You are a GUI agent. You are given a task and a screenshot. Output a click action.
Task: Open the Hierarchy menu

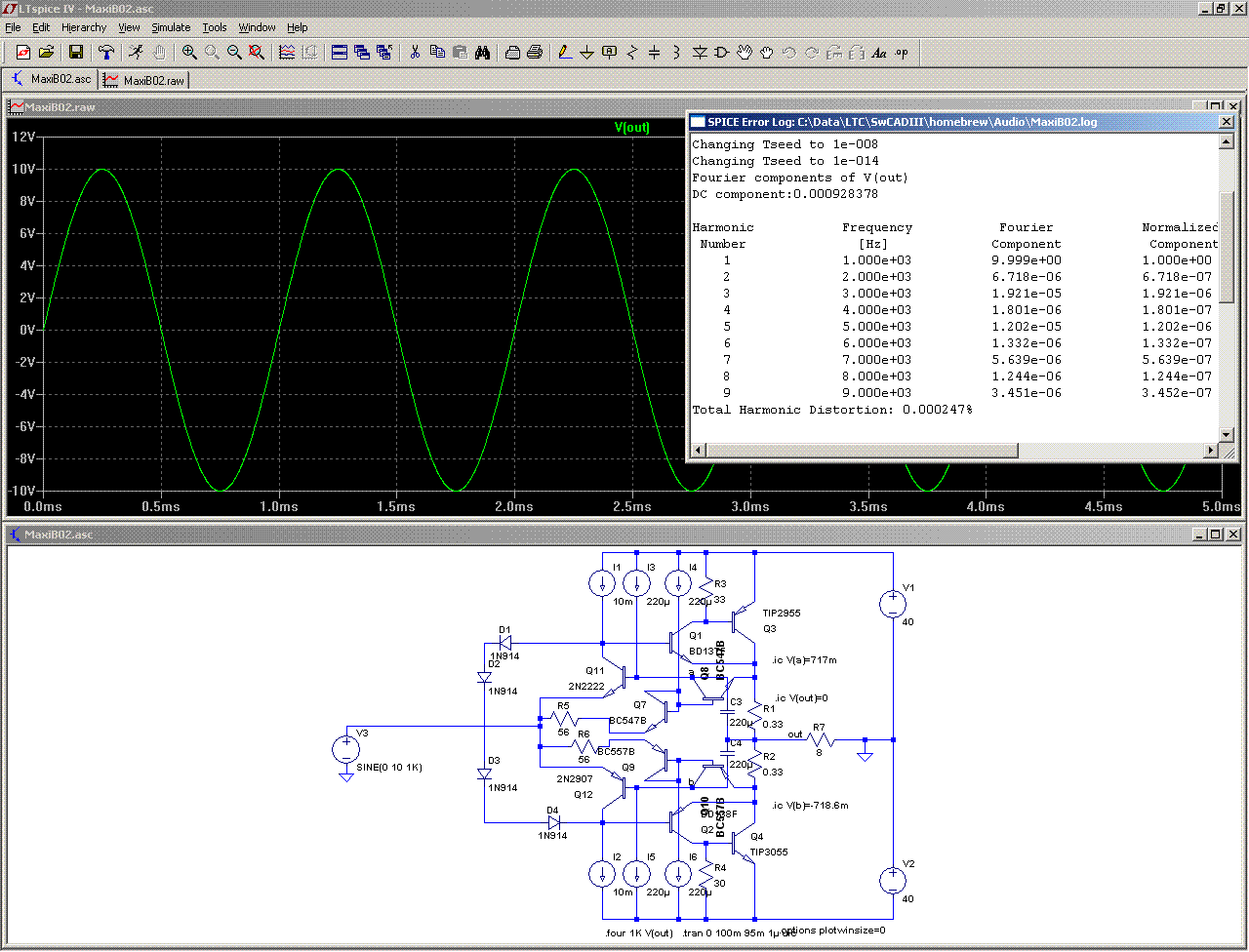point(84,27)
